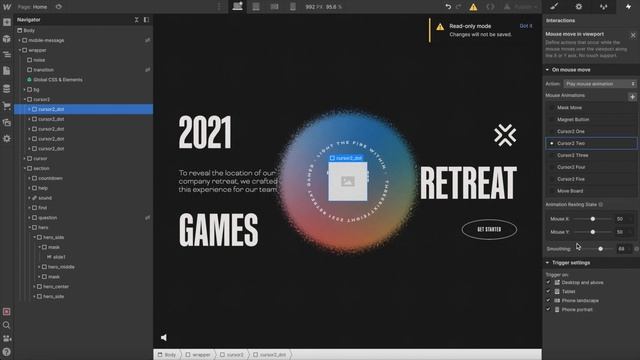Expand the bg node in Navigator

[x=24, y=89]
